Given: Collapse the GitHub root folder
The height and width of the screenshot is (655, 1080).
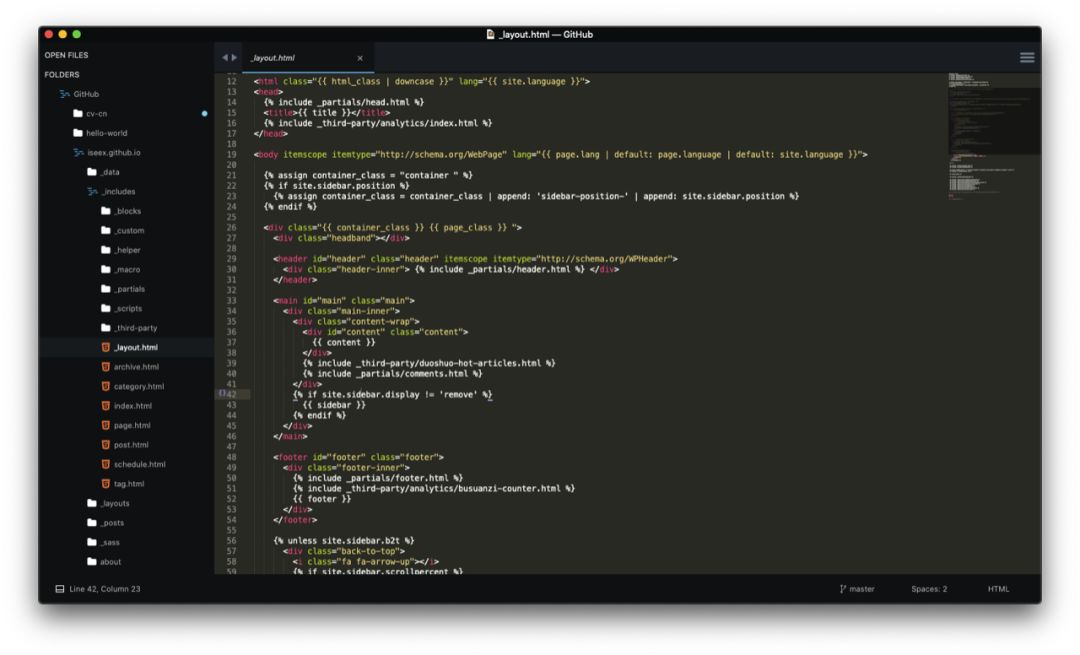Looking at the screenshot, I should [86, 94].
